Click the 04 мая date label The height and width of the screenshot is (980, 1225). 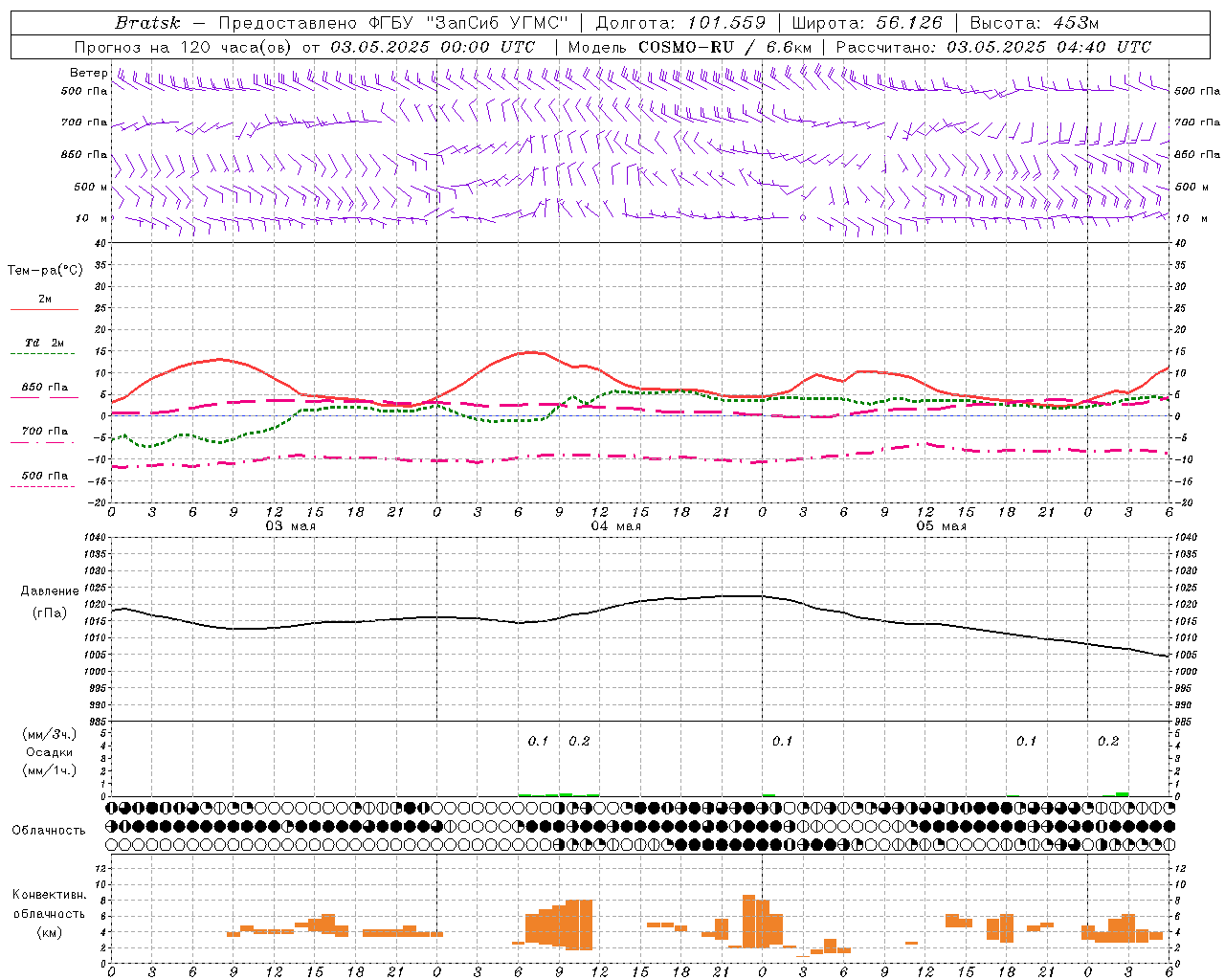616,526
